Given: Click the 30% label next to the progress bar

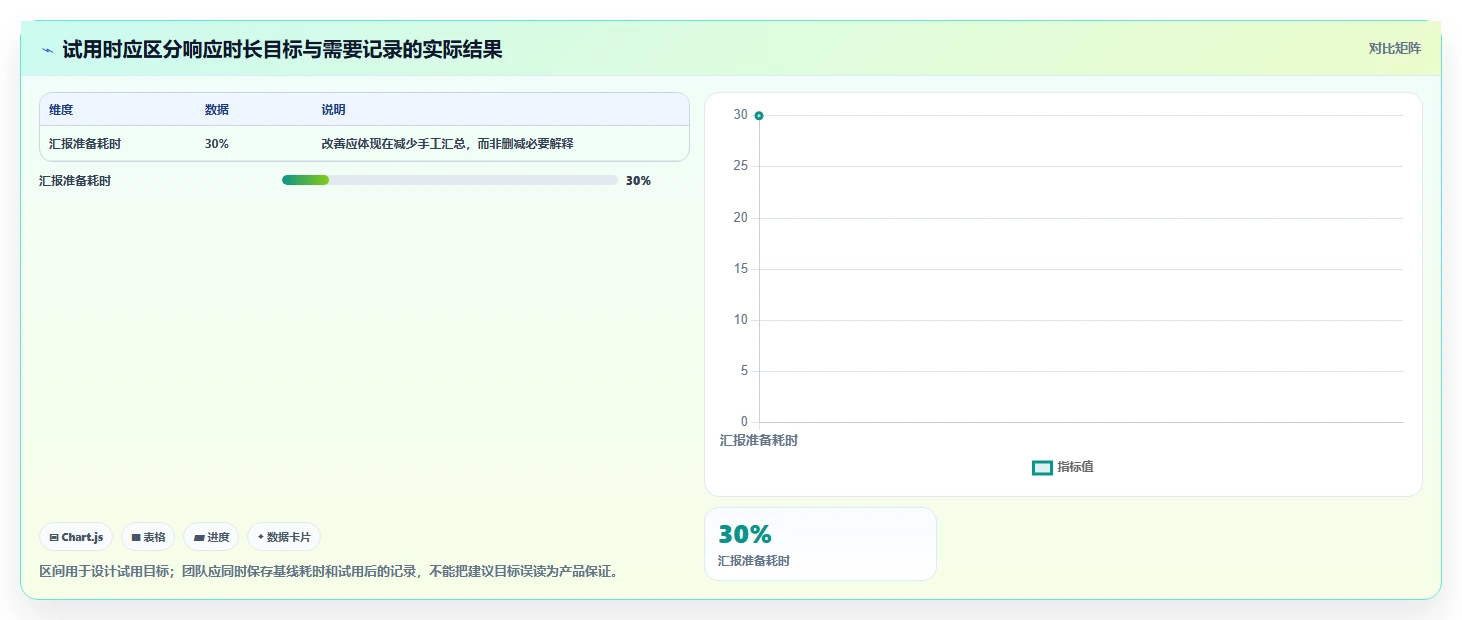Looking at the screenshot, I should [x=638, y=181].
